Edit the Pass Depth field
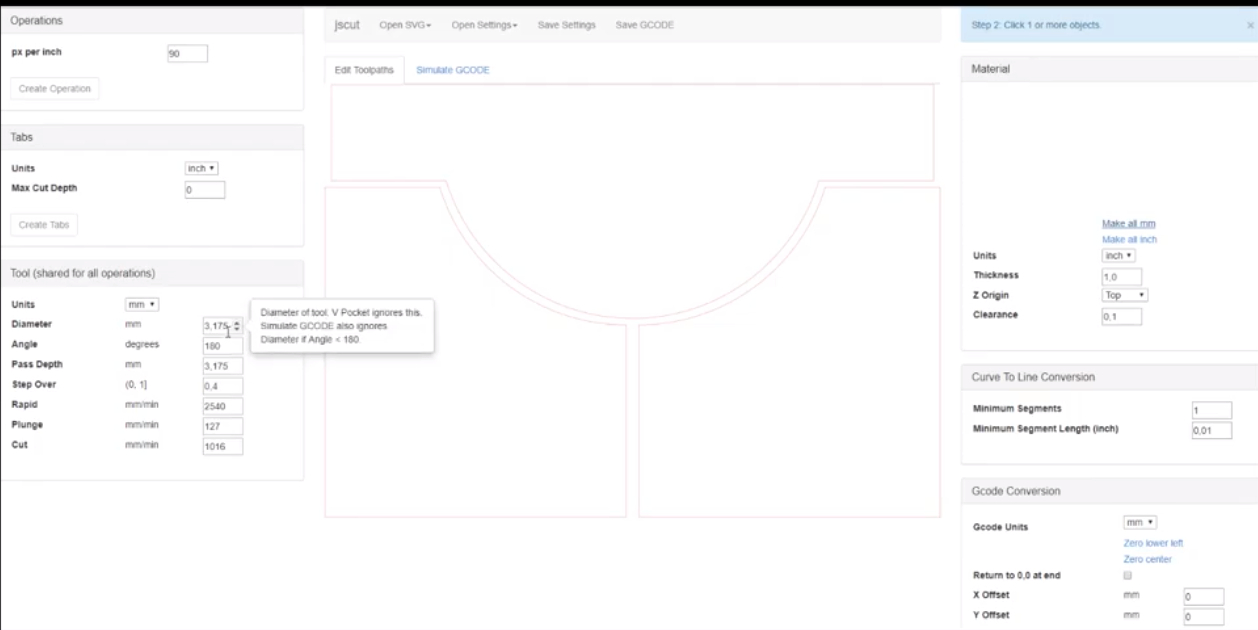Viewport: 1258px width, 630px height. (222, 366)
